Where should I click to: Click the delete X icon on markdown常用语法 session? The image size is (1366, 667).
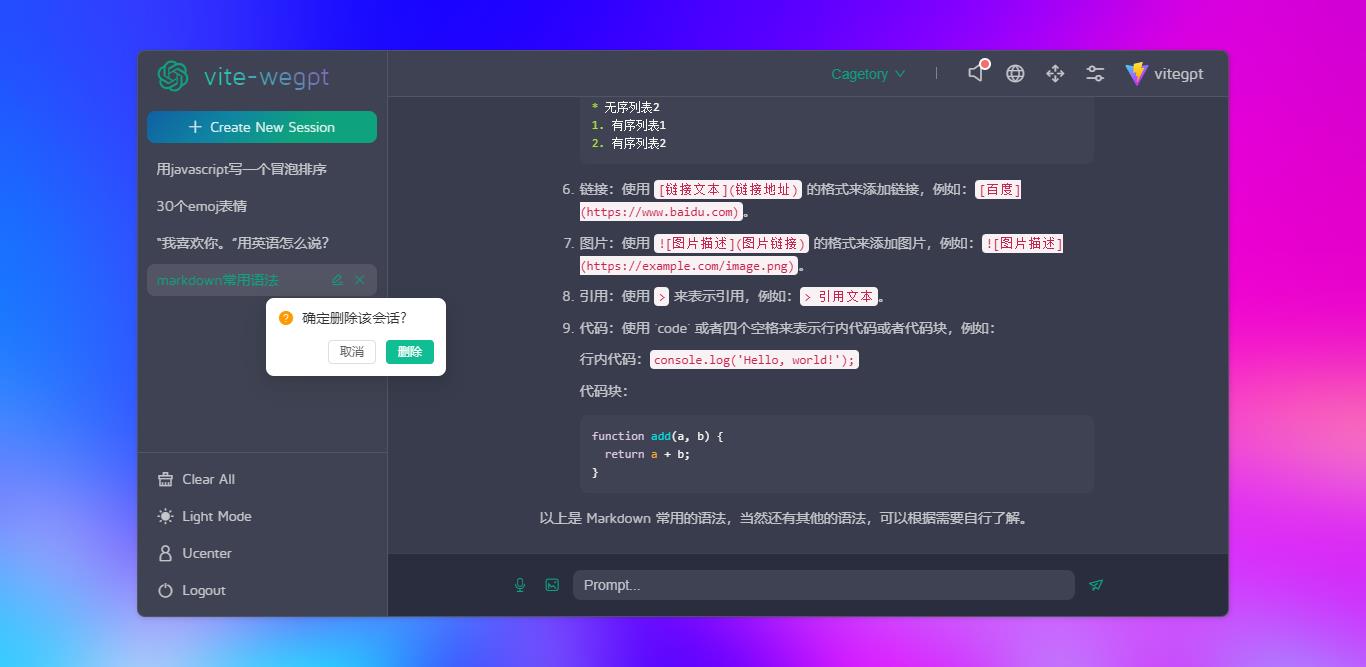pos(359,280)
